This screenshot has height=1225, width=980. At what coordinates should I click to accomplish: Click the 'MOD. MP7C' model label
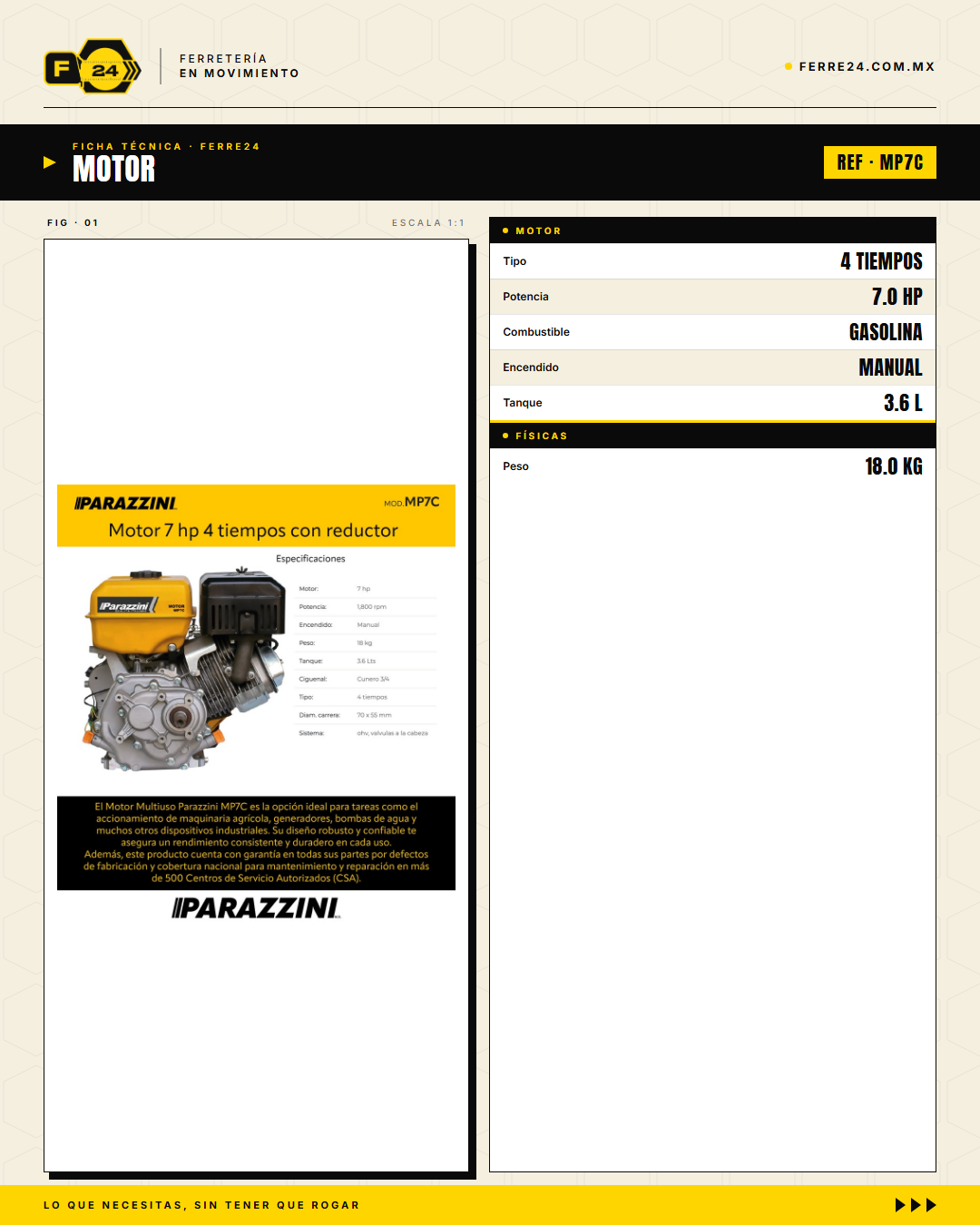(x=412, y=502)
